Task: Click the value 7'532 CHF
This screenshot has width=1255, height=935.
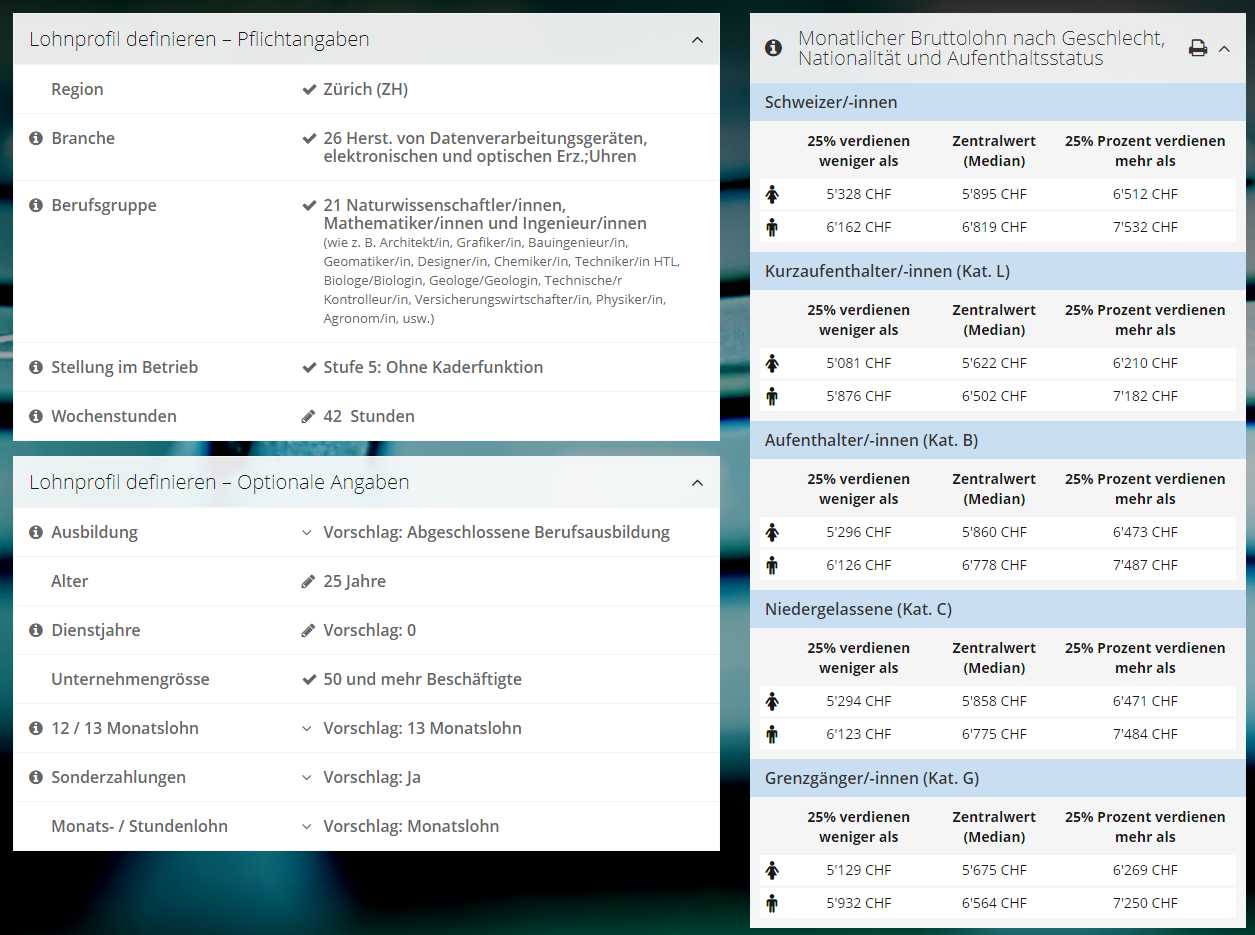Action: pos(1145,227)
